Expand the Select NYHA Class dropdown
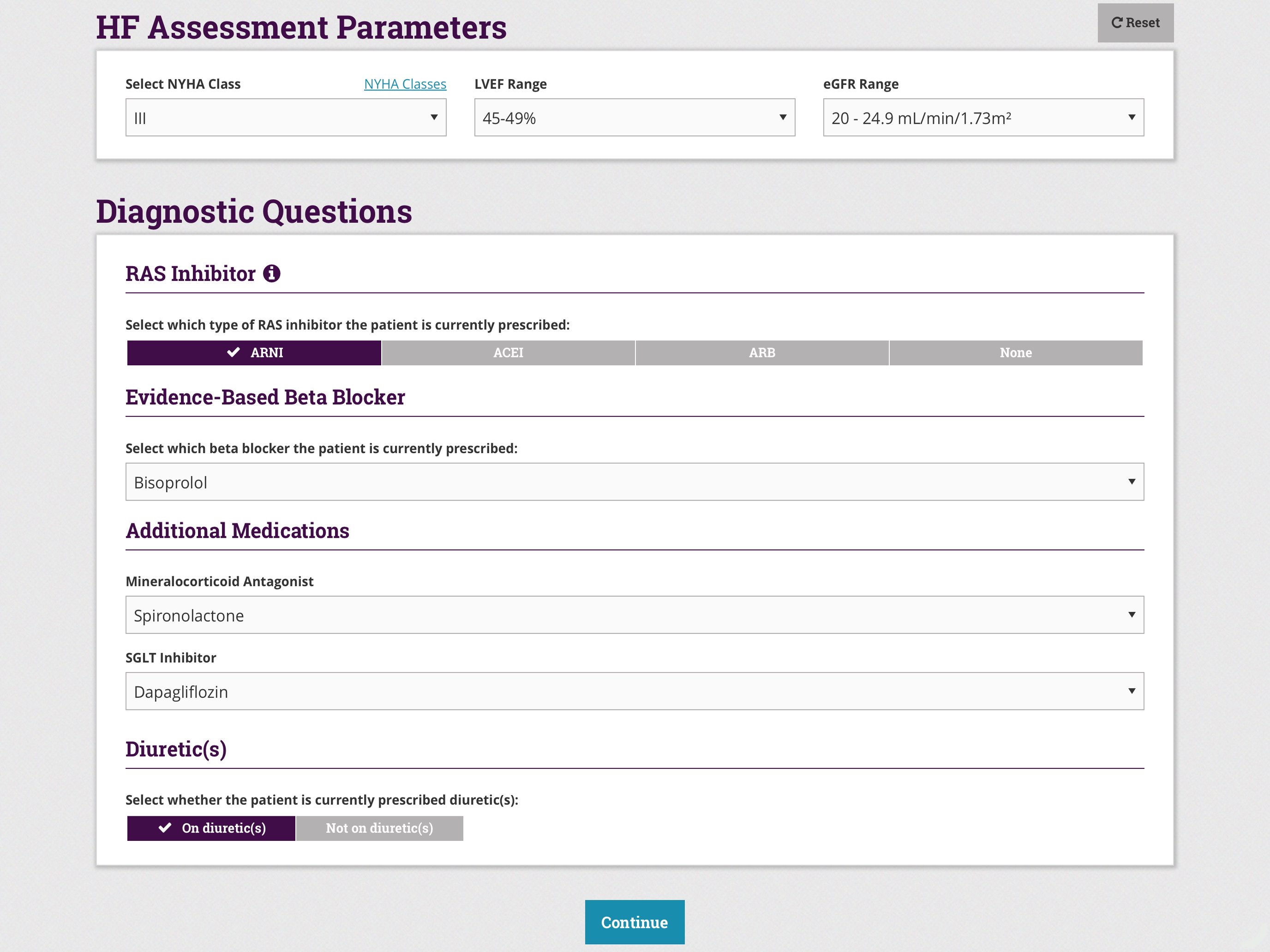This screenshot has width=1270, height=952. [285, 118]
